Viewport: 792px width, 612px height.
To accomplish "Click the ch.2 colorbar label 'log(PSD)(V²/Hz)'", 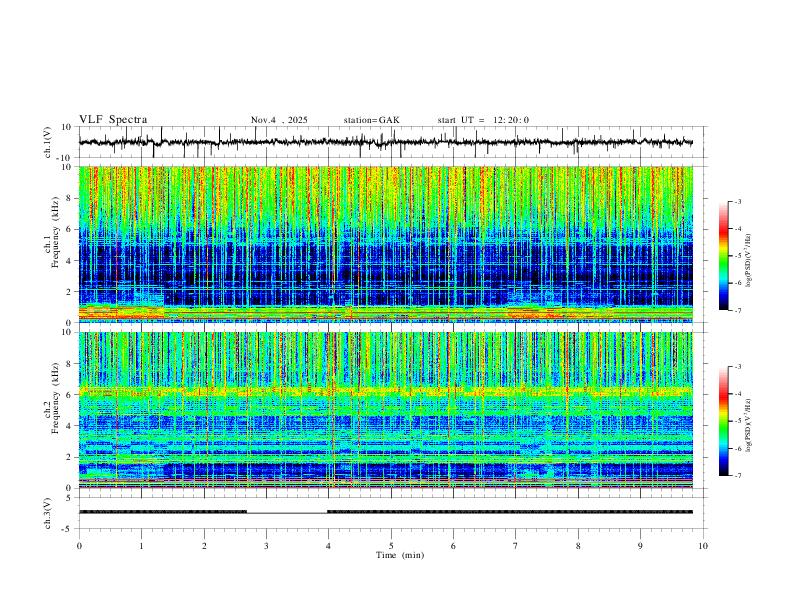I will coord(749,425).
